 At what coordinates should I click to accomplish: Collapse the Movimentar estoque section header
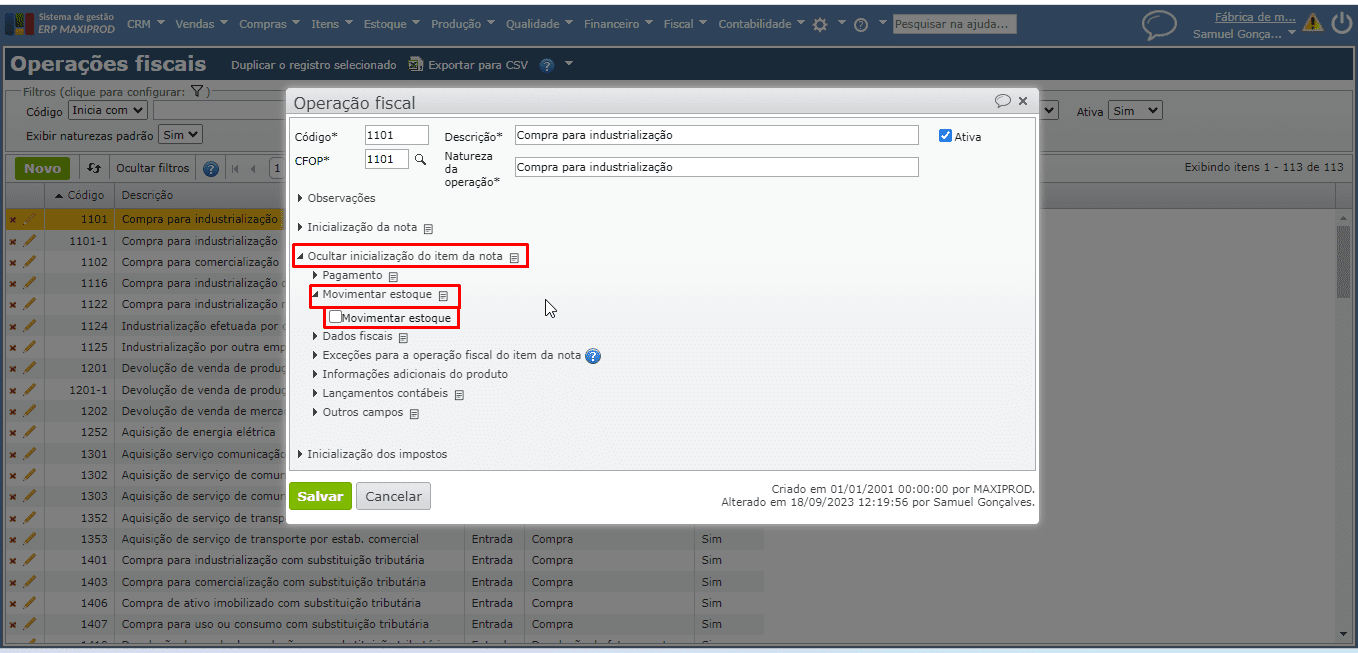point(372,295)
